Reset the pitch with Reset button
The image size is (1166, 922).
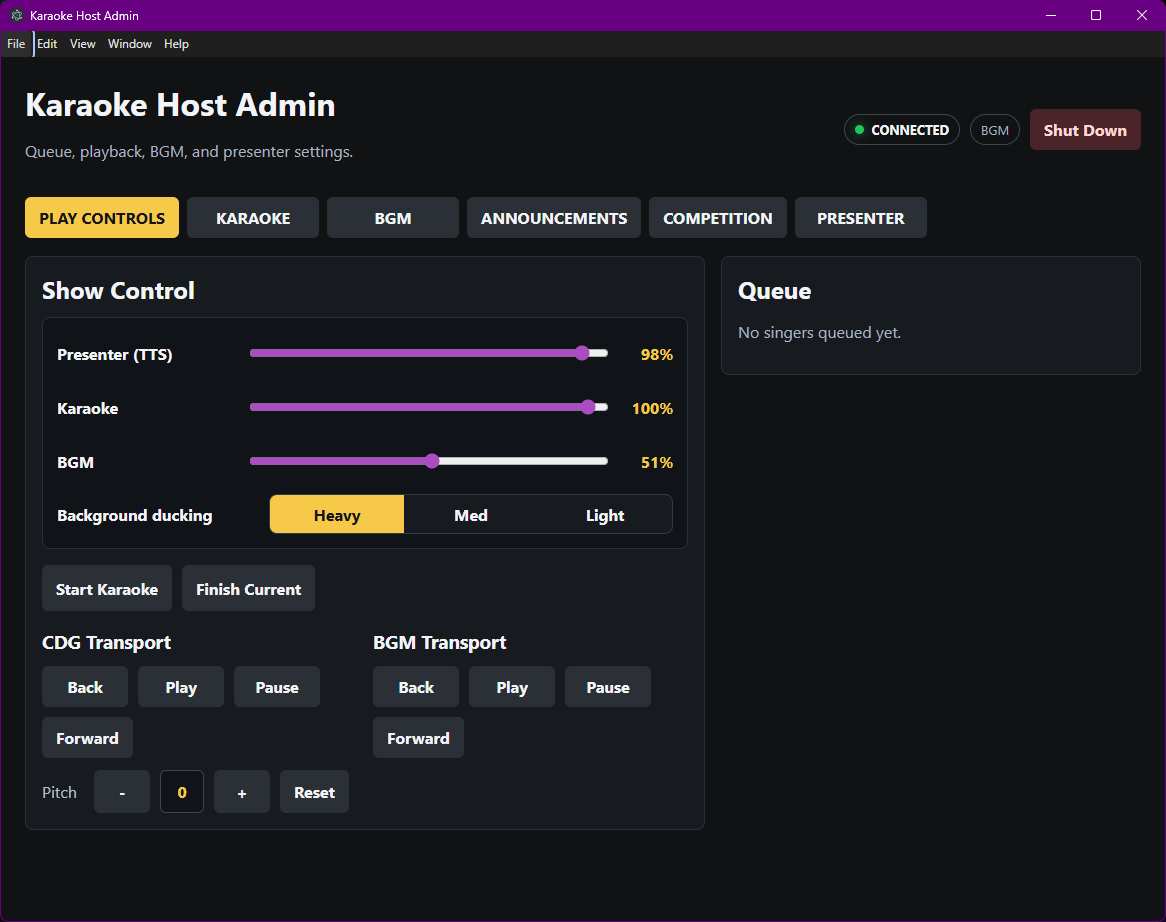(x=315, y=792)
